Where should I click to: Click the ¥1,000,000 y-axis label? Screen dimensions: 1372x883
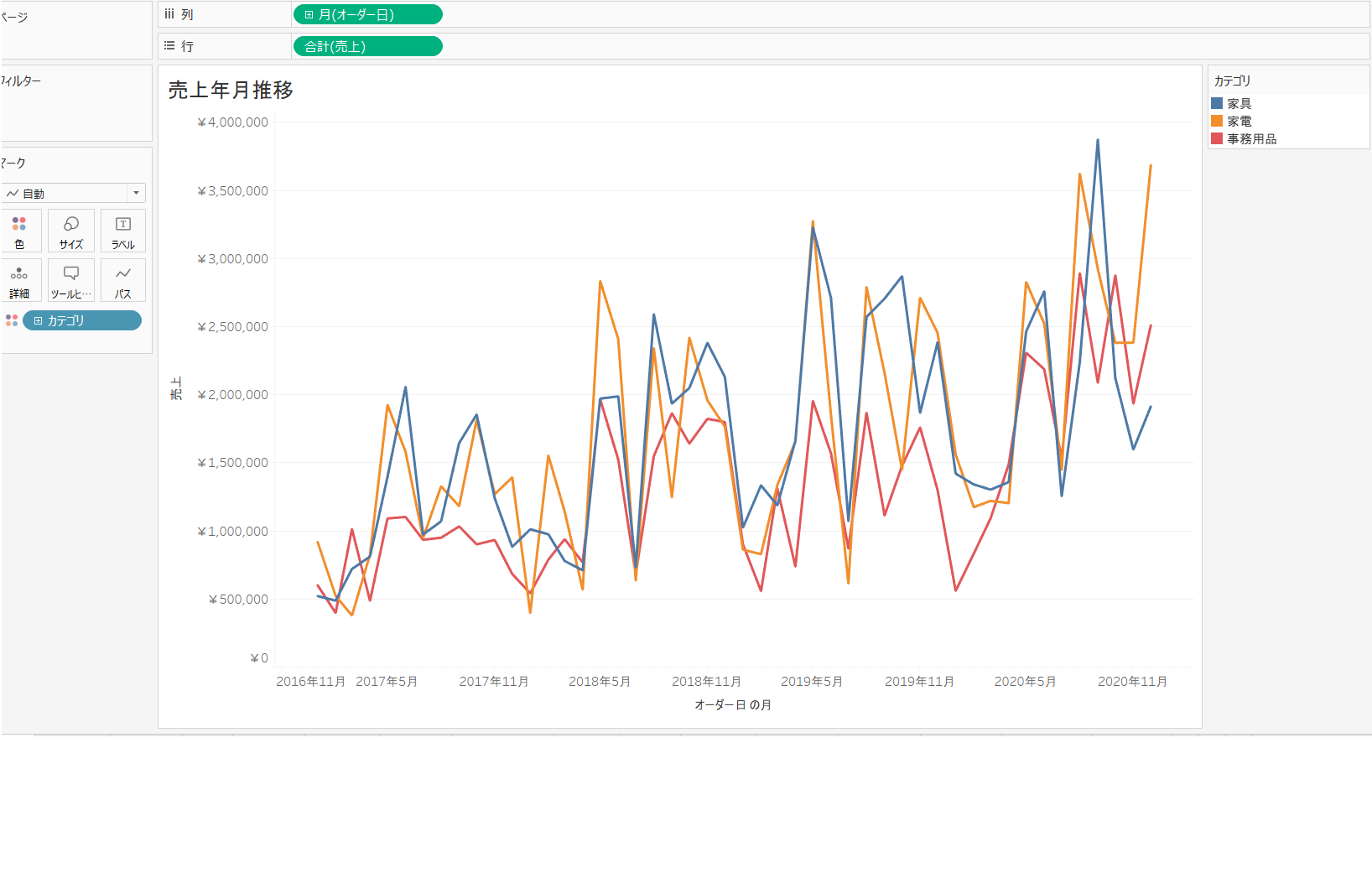(x=232, y=532)
